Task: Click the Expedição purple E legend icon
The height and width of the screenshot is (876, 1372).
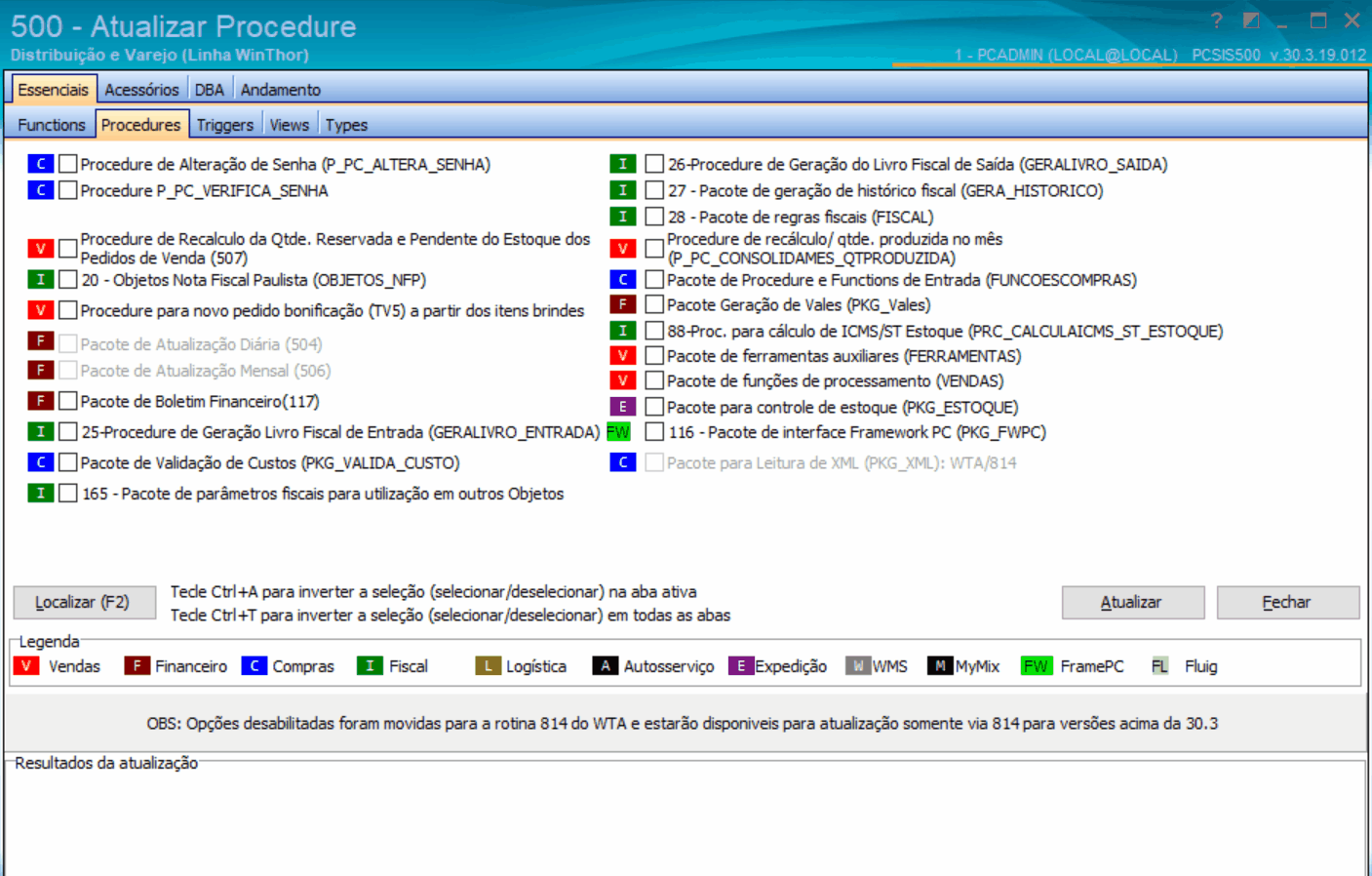Action: (x=741, y=666)
